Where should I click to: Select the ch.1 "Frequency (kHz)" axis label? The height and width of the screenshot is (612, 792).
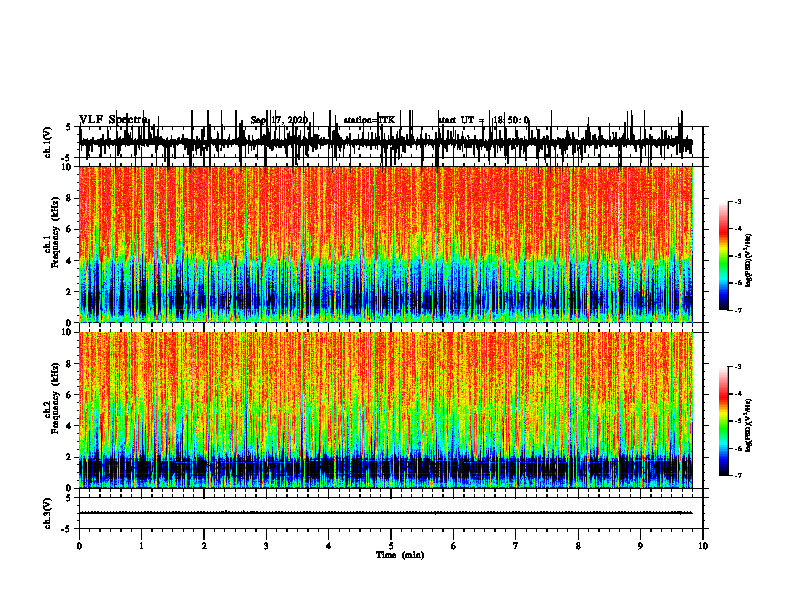(x=55, y=232)
